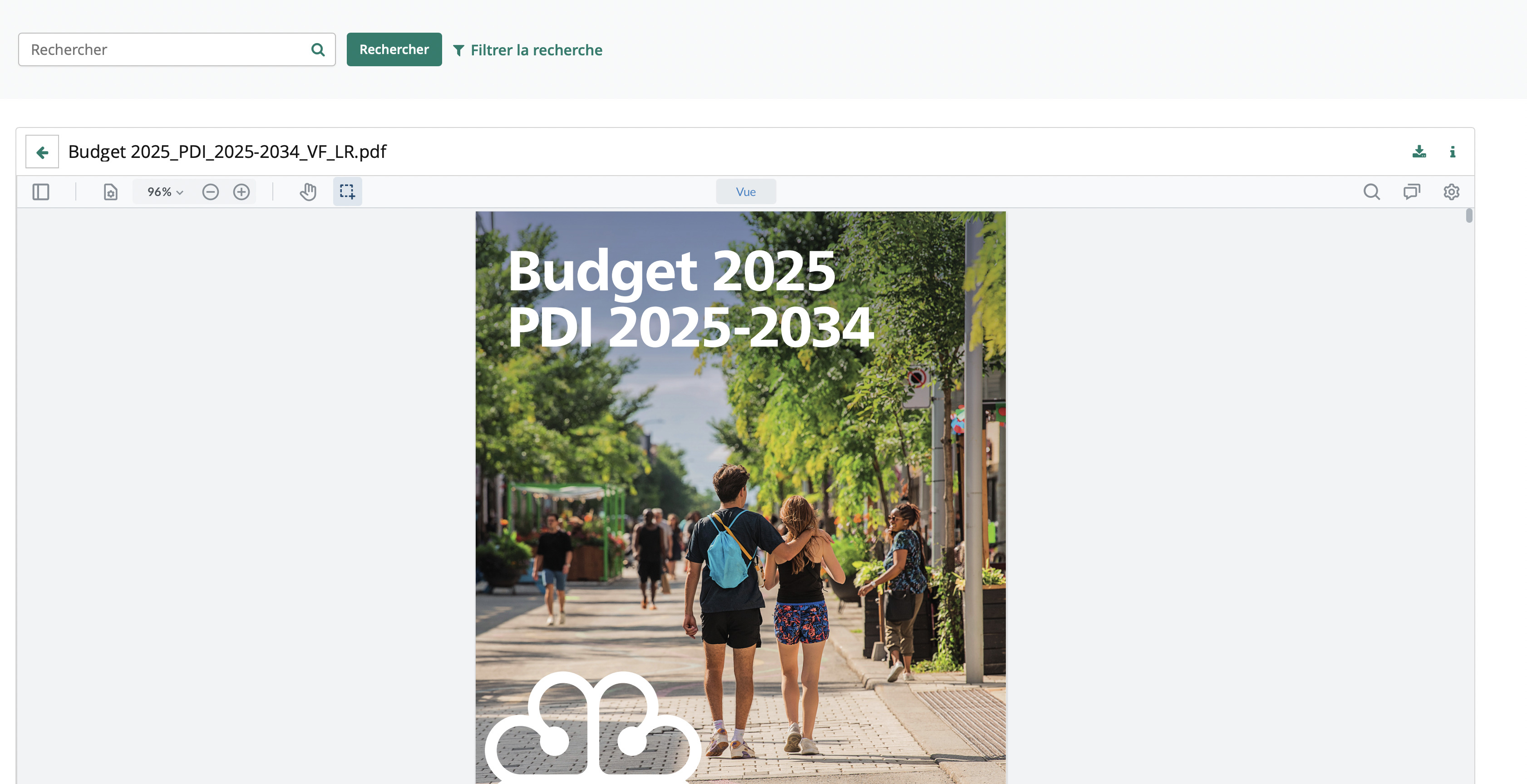Open the page settings document icon
The image size is (1527, 784).
click(110, 192)
